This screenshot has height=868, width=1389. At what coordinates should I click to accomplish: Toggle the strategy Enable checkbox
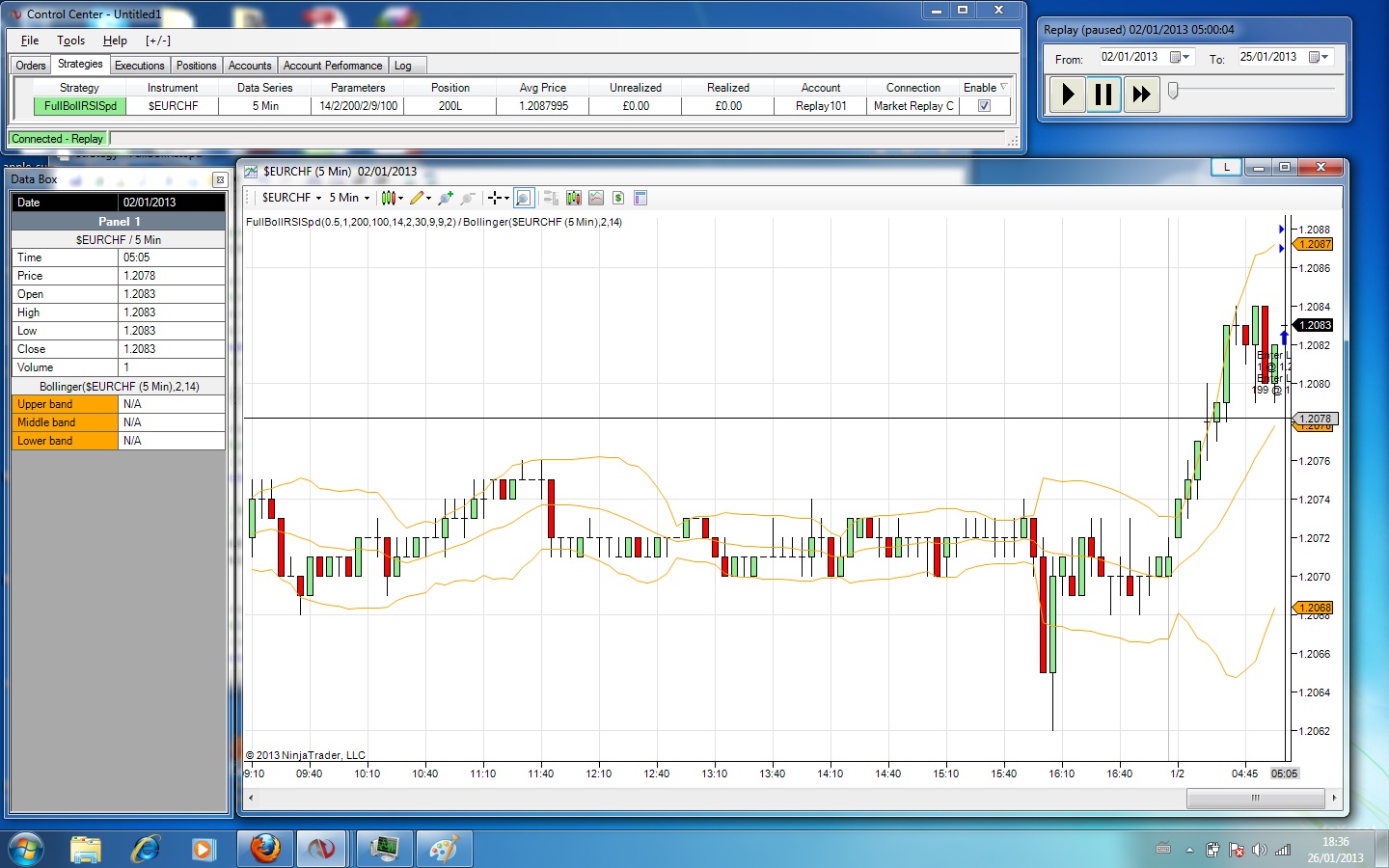point(984,106)
